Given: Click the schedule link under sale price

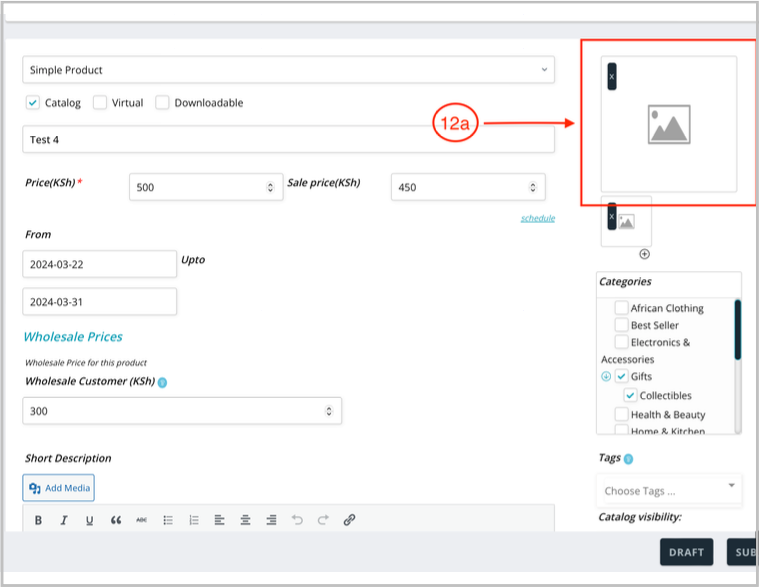Looking at the screenshot, I should pyautogui.click(x=537, y=218).
